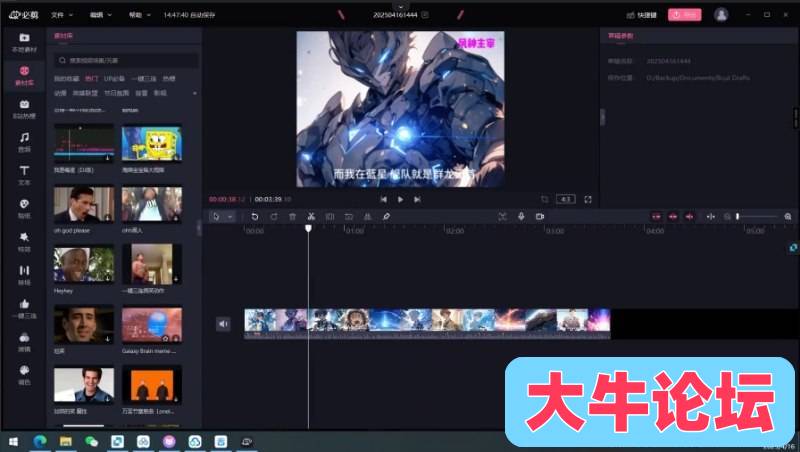Select the mirror flip tool in timeline toolbar
The image size is (800, 452).
point(367,216)
